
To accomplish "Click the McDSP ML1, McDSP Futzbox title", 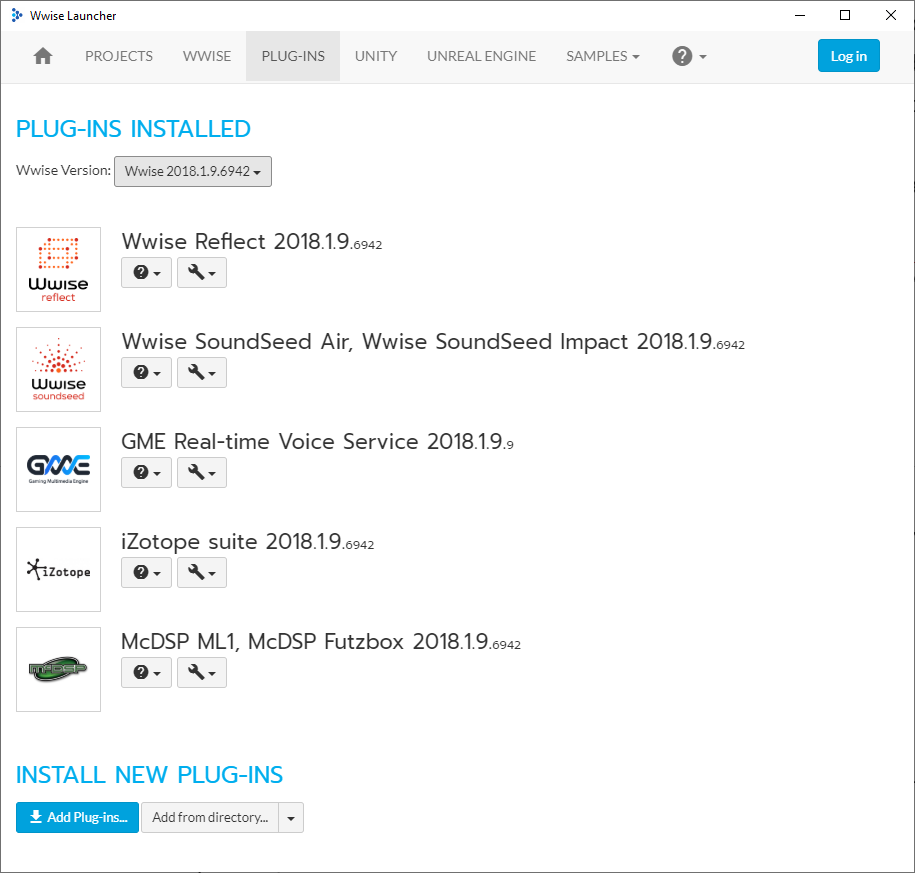I will pos(321,642).
